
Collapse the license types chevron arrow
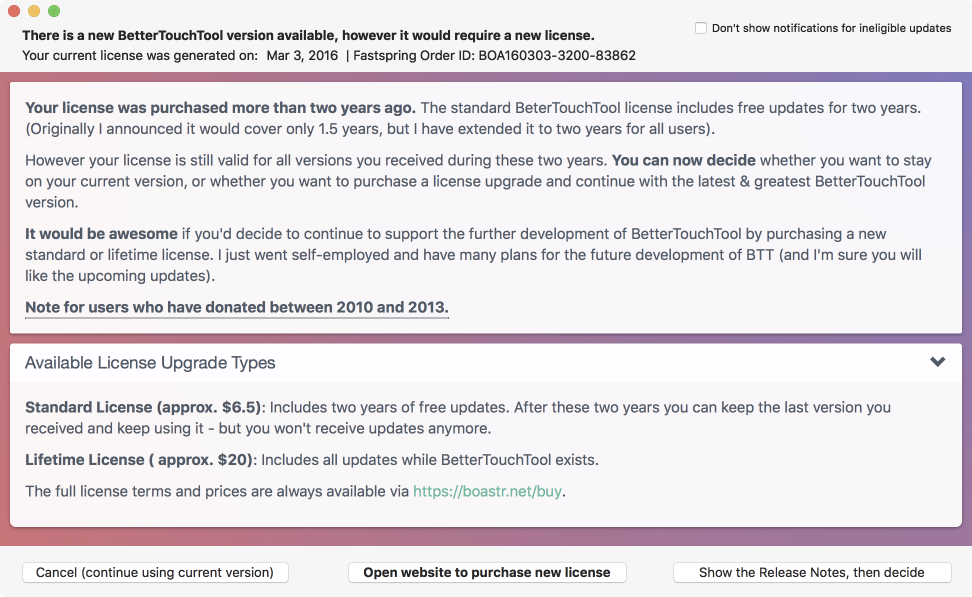(937, 362)
